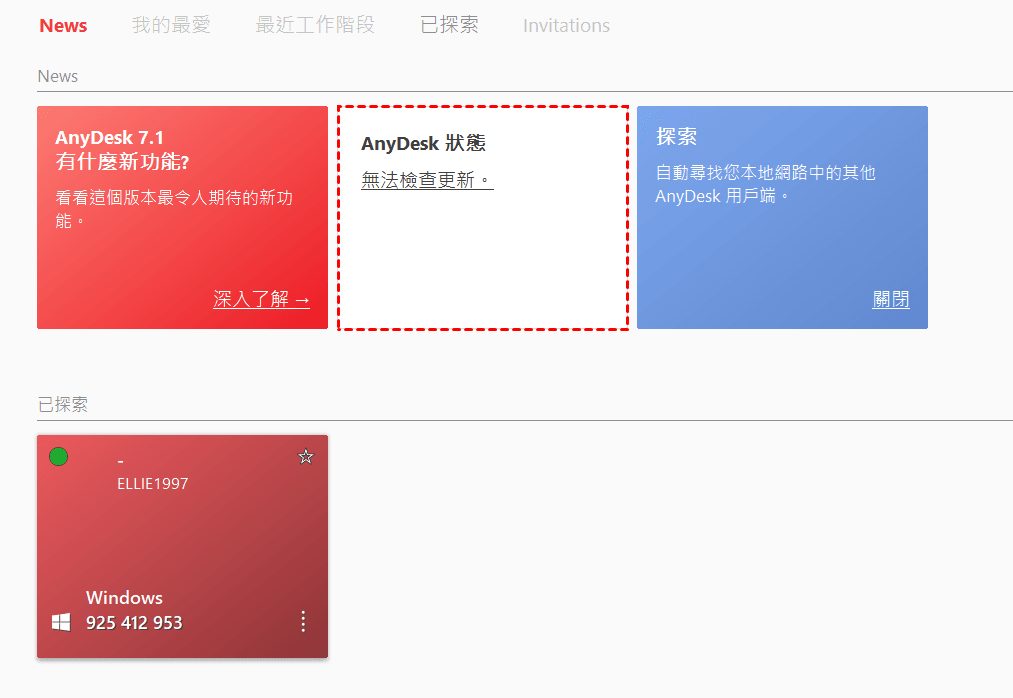Image resolution: width=1013 pixels, height=698 pixels.
Task: Click the ELLIE1997 device name
Action: (x=153, y=484)
